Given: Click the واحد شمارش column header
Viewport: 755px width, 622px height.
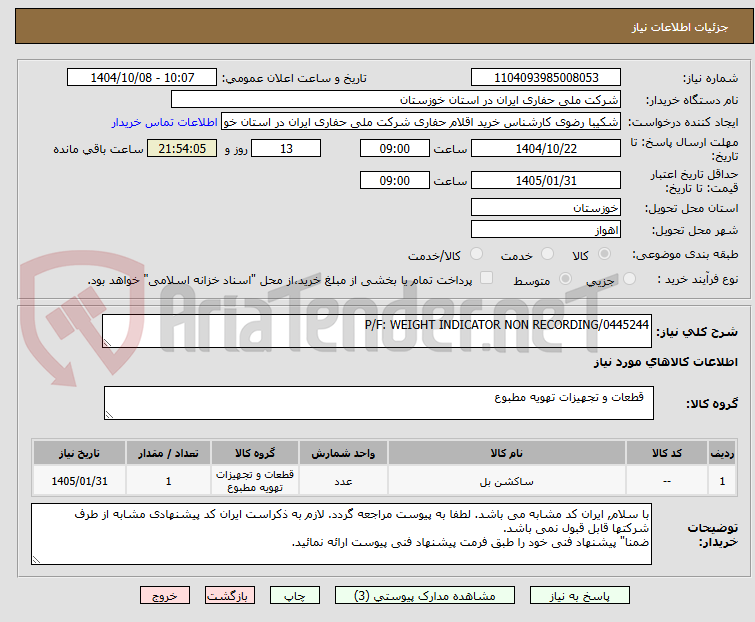Looking at the screenshot, I should [343, 453].
